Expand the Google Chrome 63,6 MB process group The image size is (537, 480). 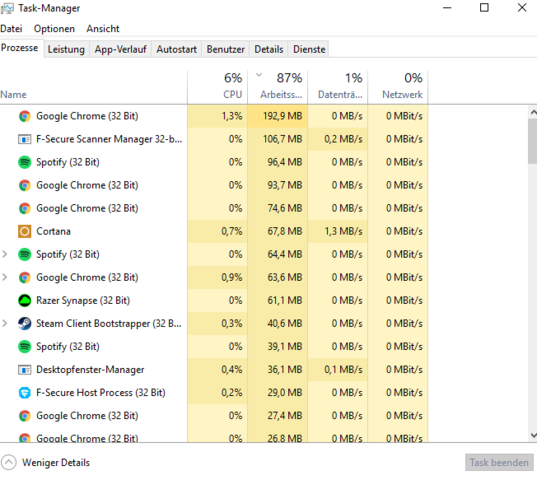tap(5, 277)
